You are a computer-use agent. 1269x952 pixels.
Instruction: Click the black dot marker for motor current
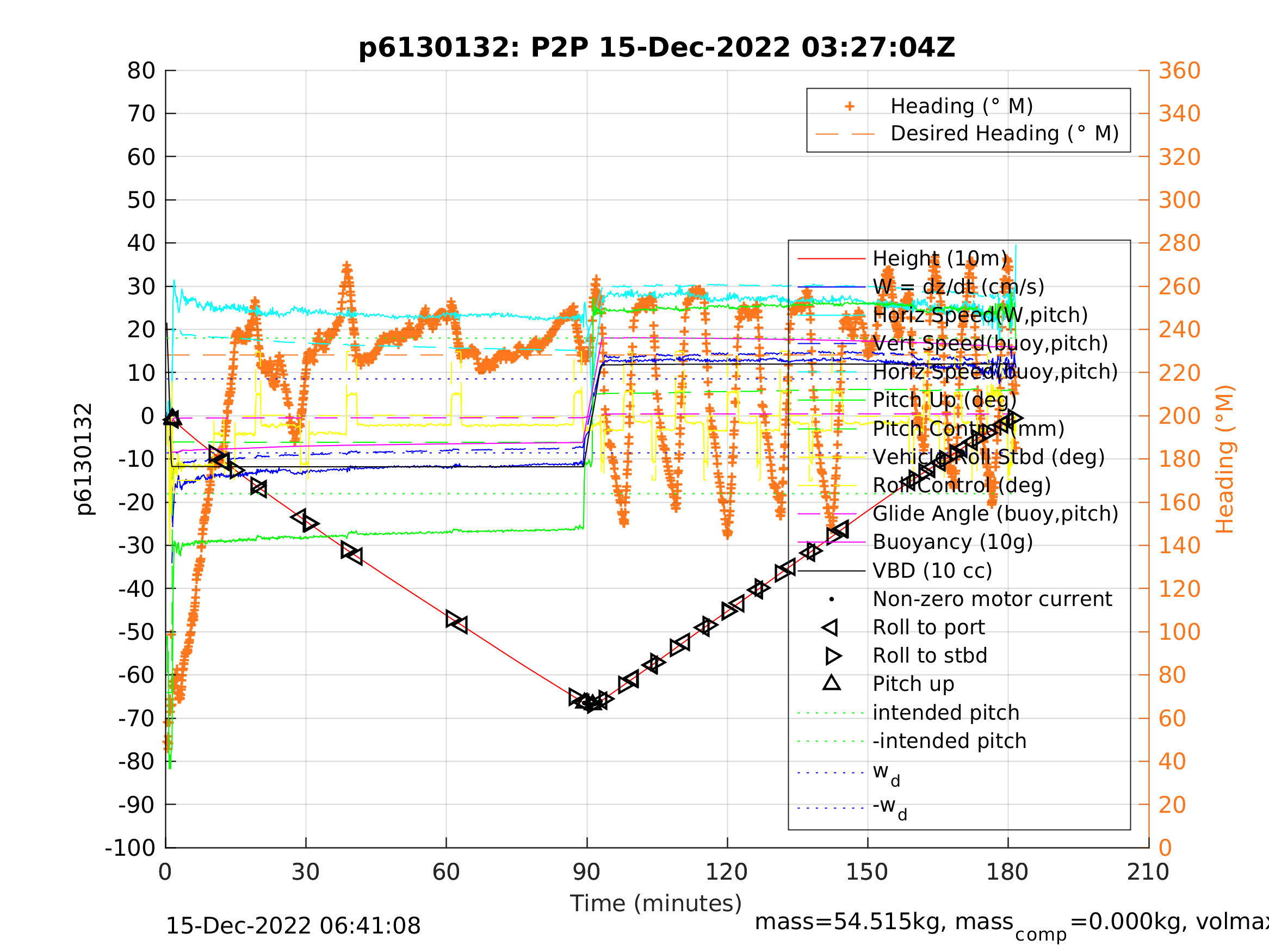tap(832, 599)
